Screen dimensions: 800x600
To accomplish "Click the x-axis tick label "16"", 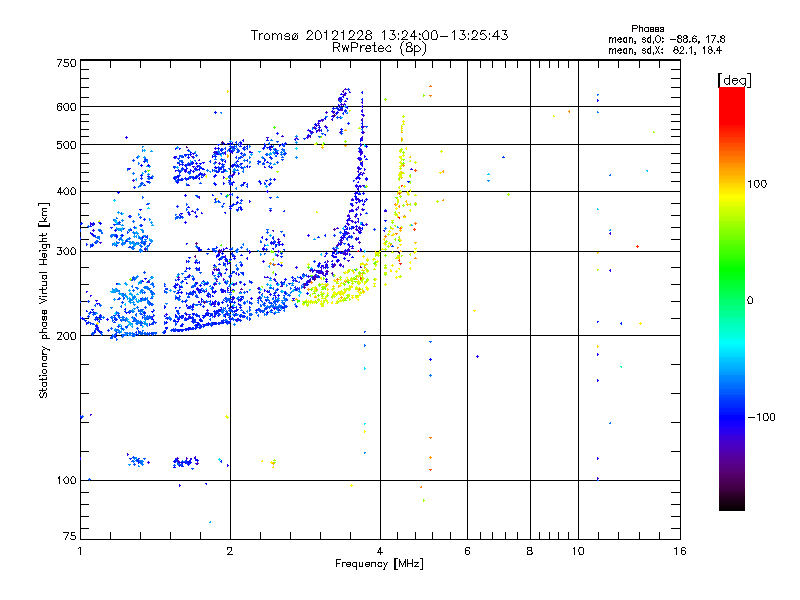I will coord(680,551).
